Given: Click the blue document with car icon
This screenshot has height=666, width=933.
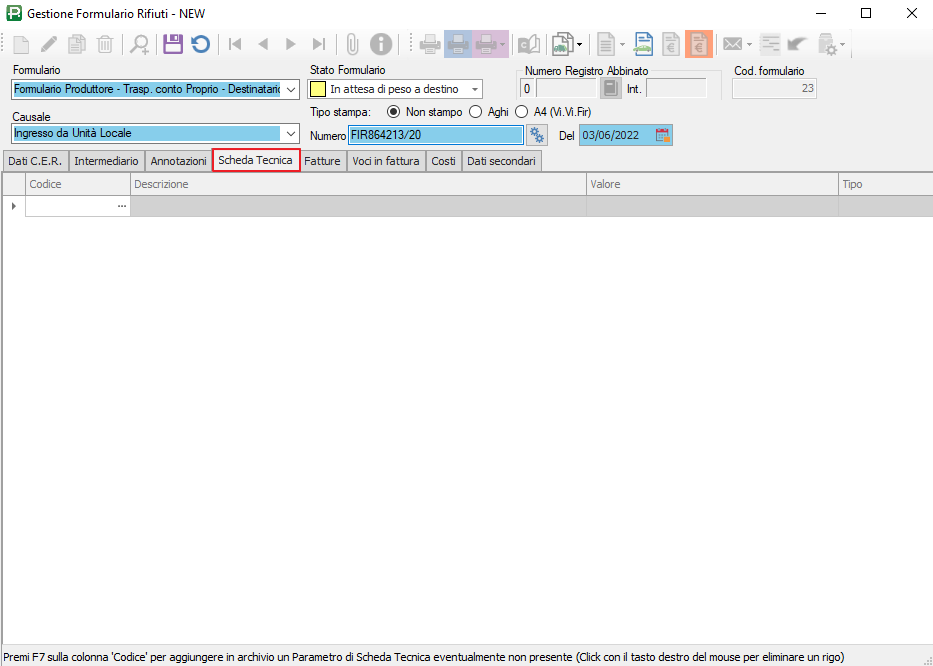Looking at the screenshot, I should [x=644, y=44].
